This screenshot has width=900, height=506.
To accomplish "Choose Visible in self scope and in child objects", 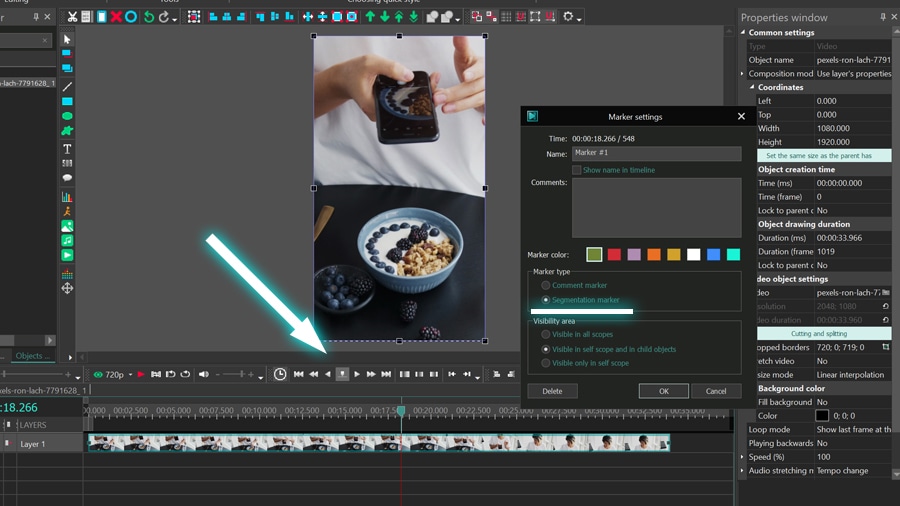I will tap(546, 349).
